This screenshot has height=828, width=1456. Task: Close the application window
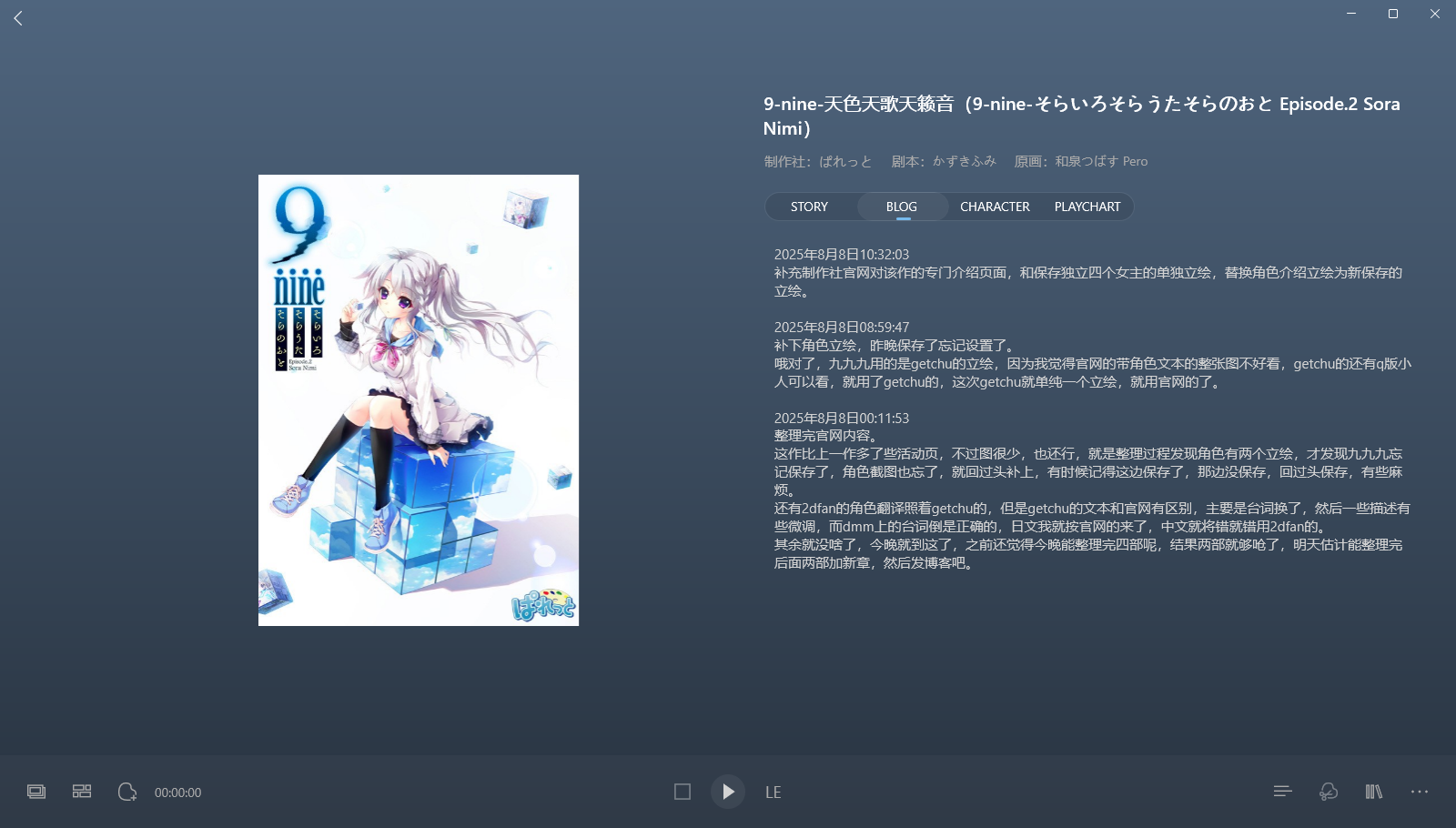pos(1435,14)
